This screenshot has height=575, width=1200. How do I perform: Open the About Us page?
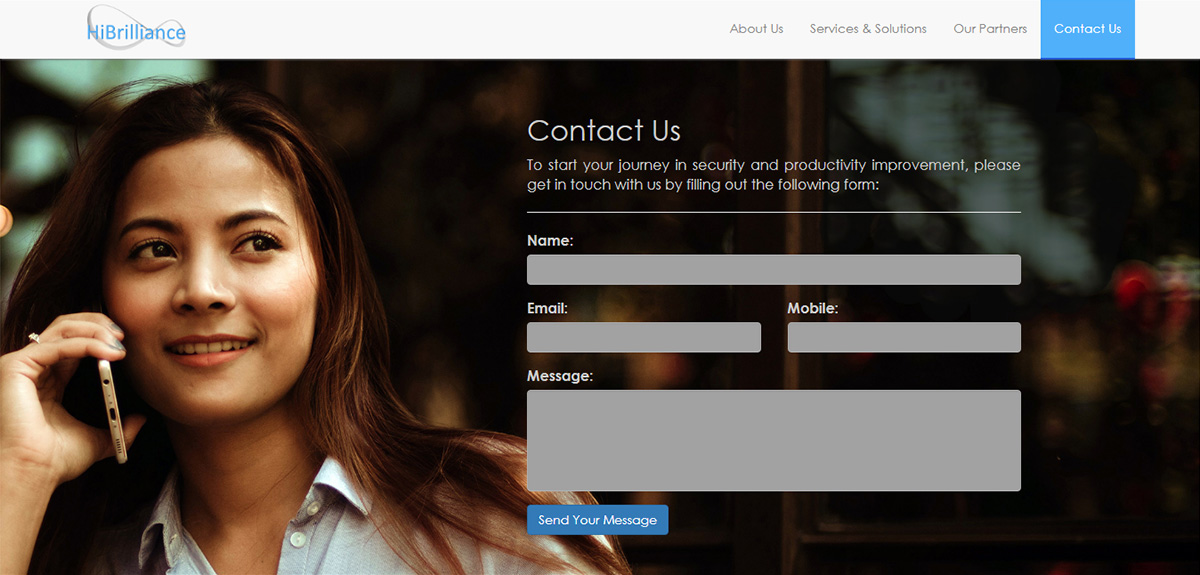tap(756, 29)
